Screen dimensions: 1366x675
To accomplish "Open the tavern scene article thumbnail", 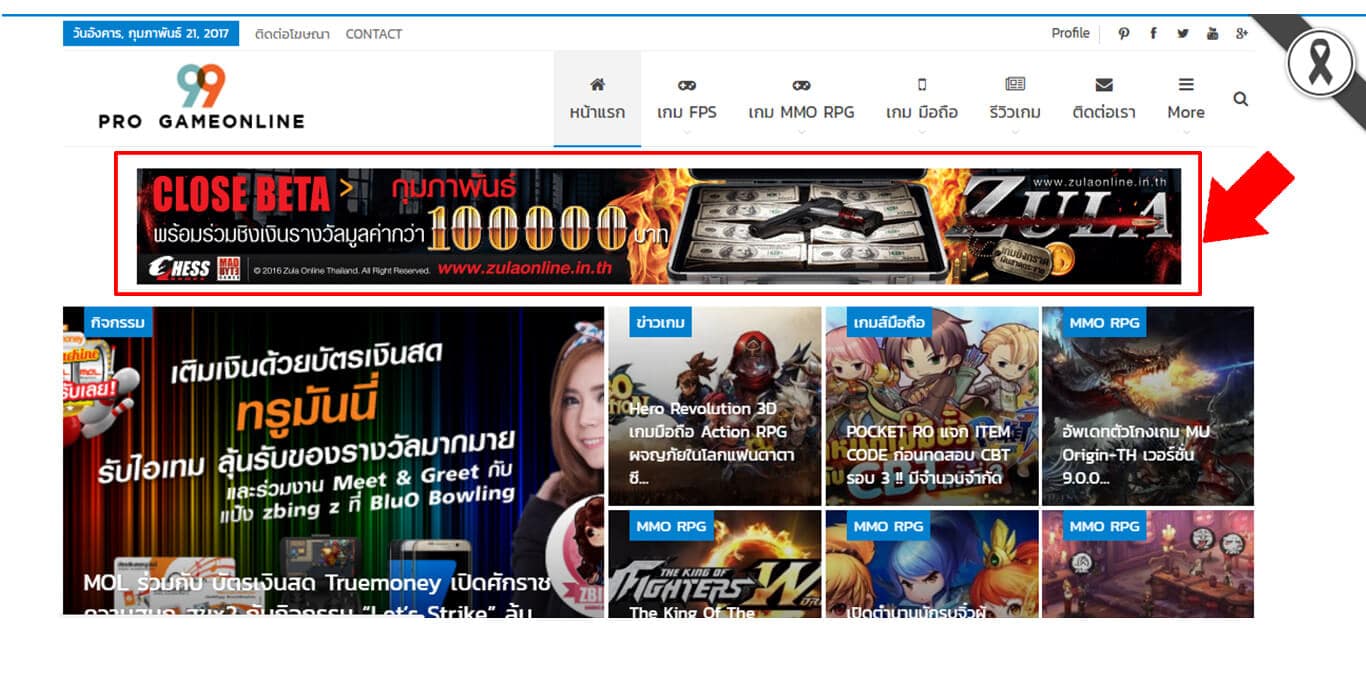I will [1148, 563].
